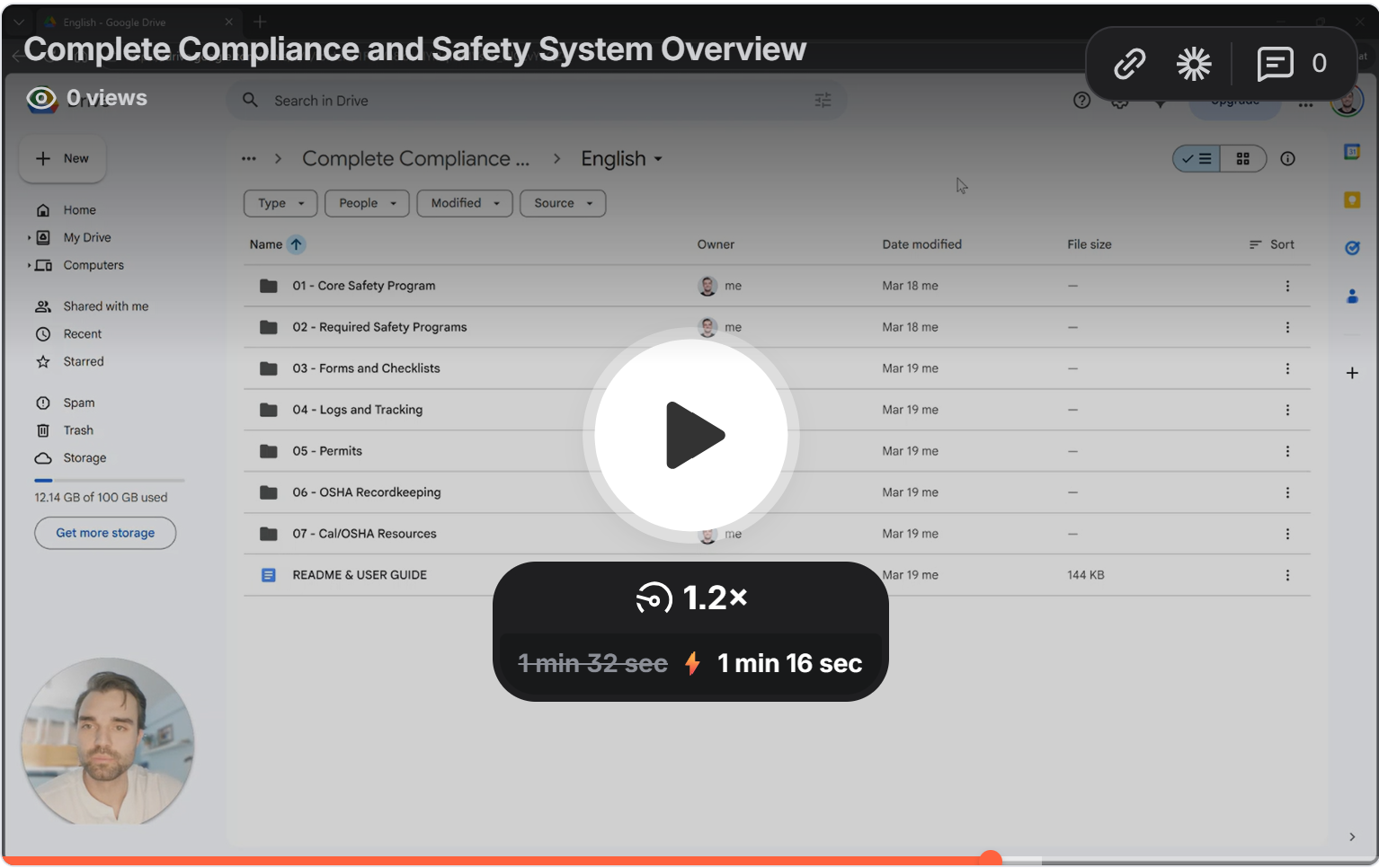The width and height of the screenshot is (1379, 868).
Task: Open Google Tasks in the side panel
Action: 1352,248
